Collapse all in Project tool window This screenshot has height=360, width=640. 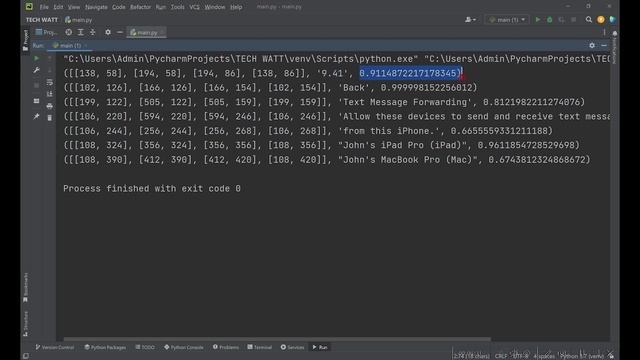(93, 32)
